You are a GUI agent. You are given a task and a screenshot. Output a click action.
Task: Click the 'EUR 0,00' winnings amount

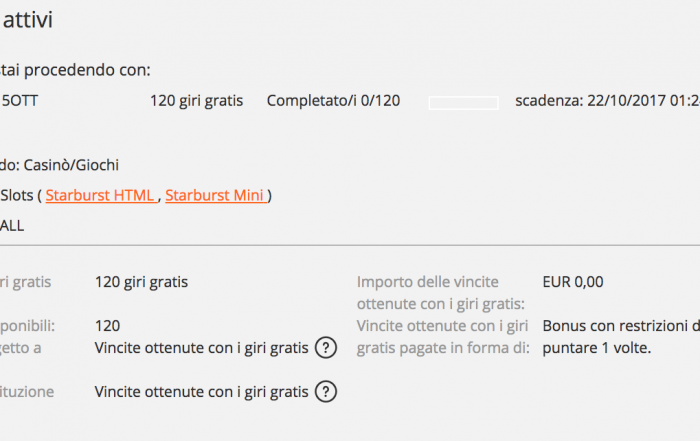pos(572,282)
